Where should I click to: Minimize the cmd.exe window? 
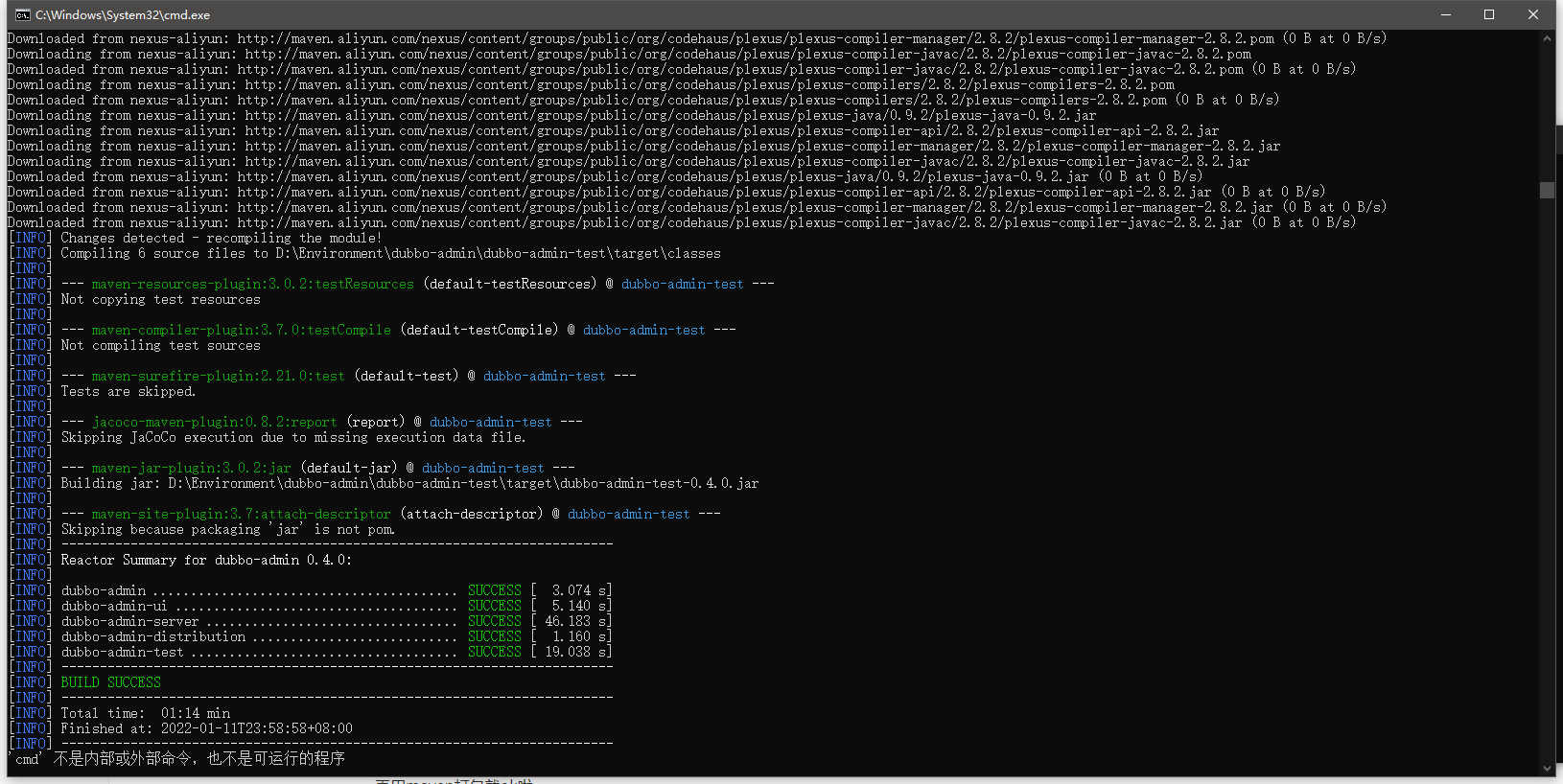1445,14
